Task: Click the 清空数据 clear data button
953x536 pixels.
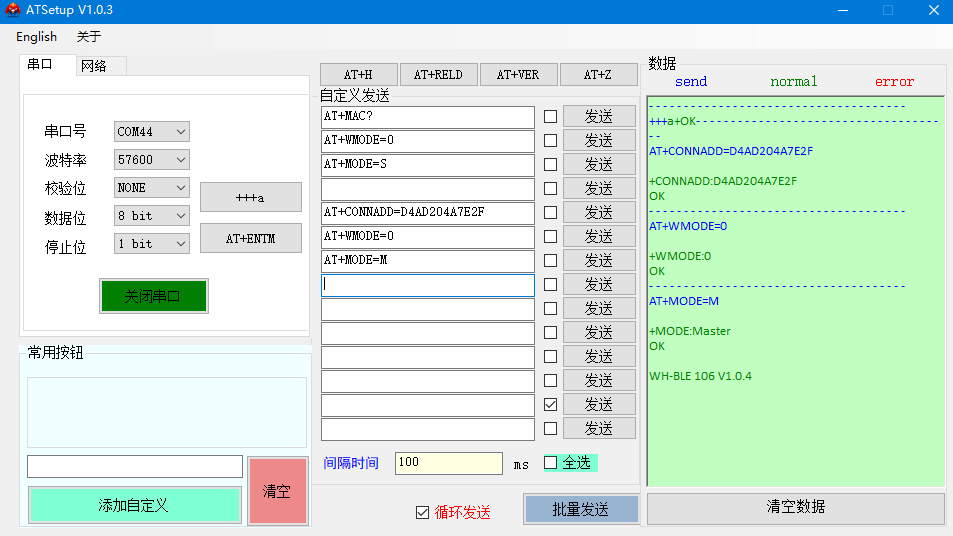Action: tap(795, 507)
